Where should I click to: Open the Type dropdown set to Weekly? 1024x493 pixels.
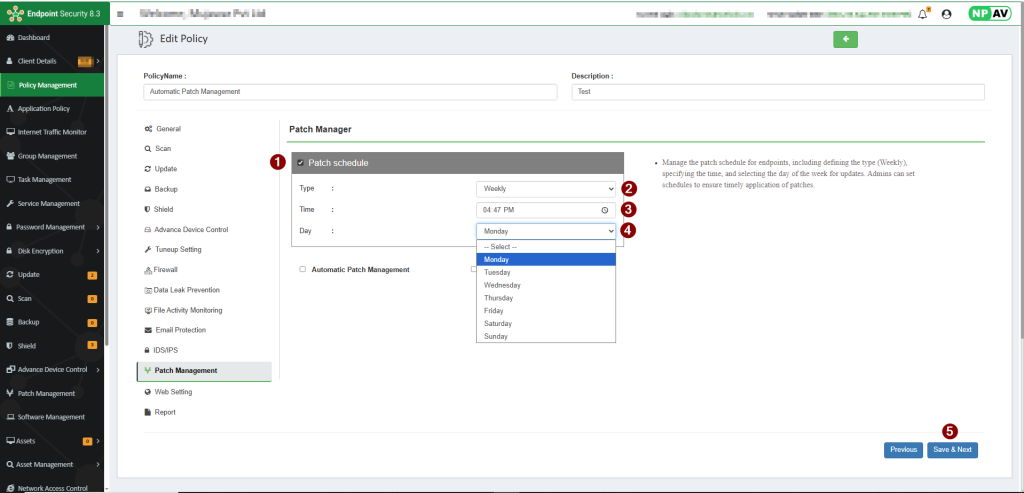click(x=546, y=188)
